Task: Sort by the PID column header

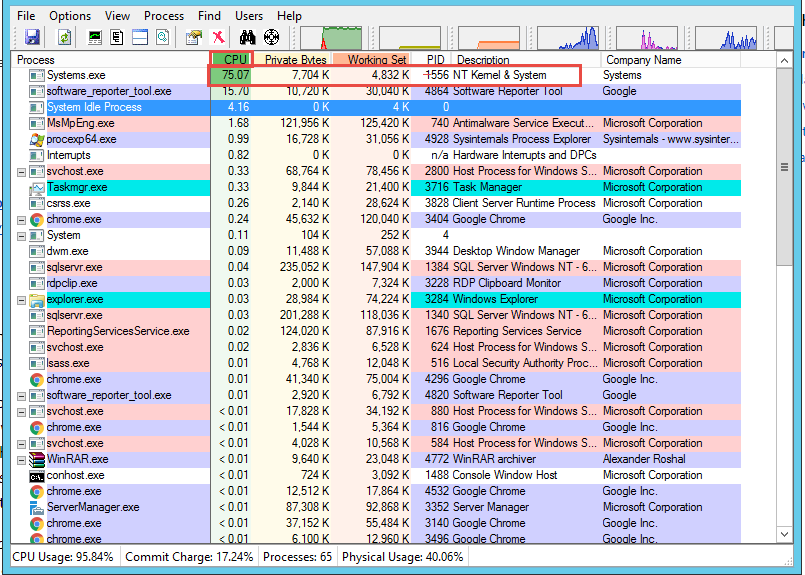Action: pos(431,60)
